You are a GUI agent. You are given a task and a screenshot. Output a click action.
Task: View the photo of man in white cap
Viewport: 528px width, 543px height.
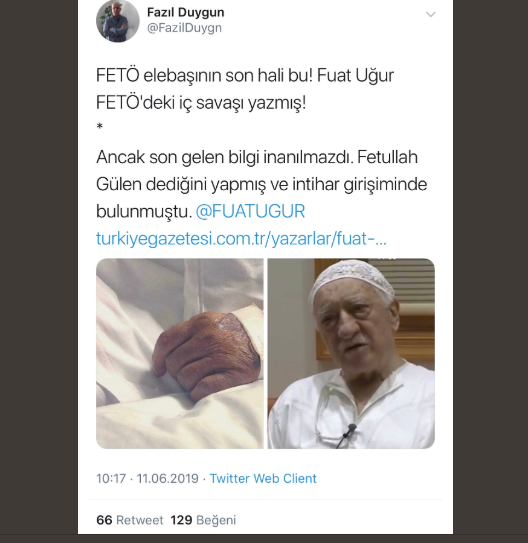pyautogui.click(x=351, y=353)
